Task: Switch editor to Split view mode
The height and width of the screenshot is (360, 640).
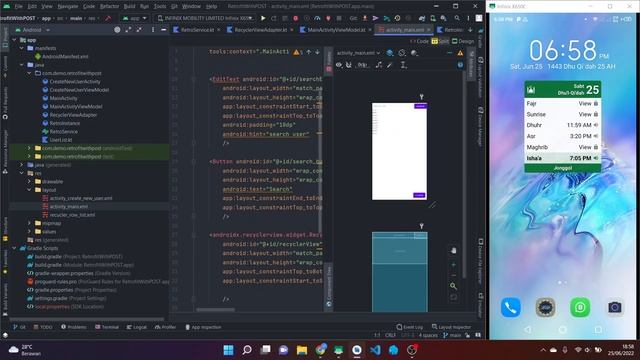Action: click(440, 41)
